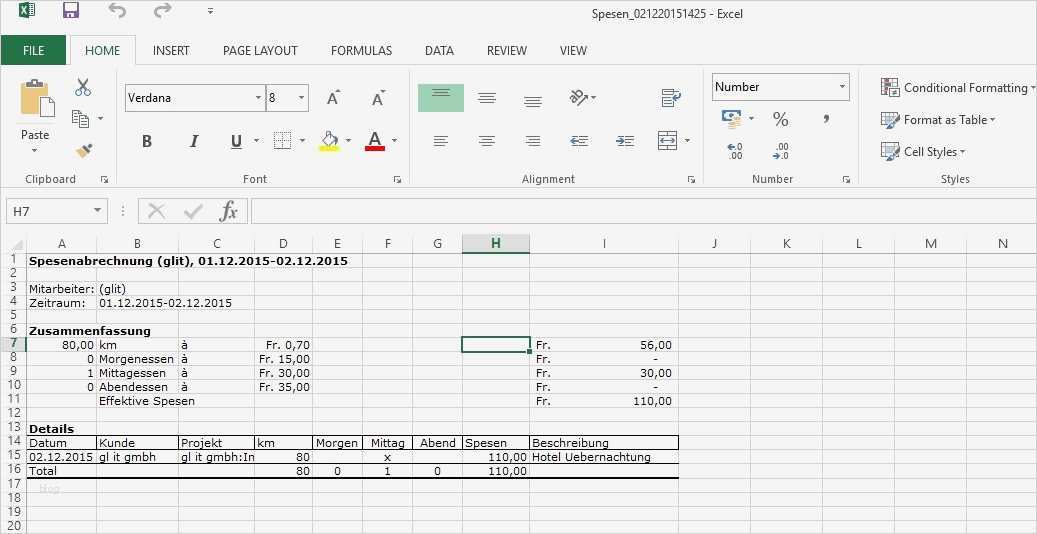The image size is (1037, 534).
Task: Open Format as Table menu
Action: click(938, 120)
